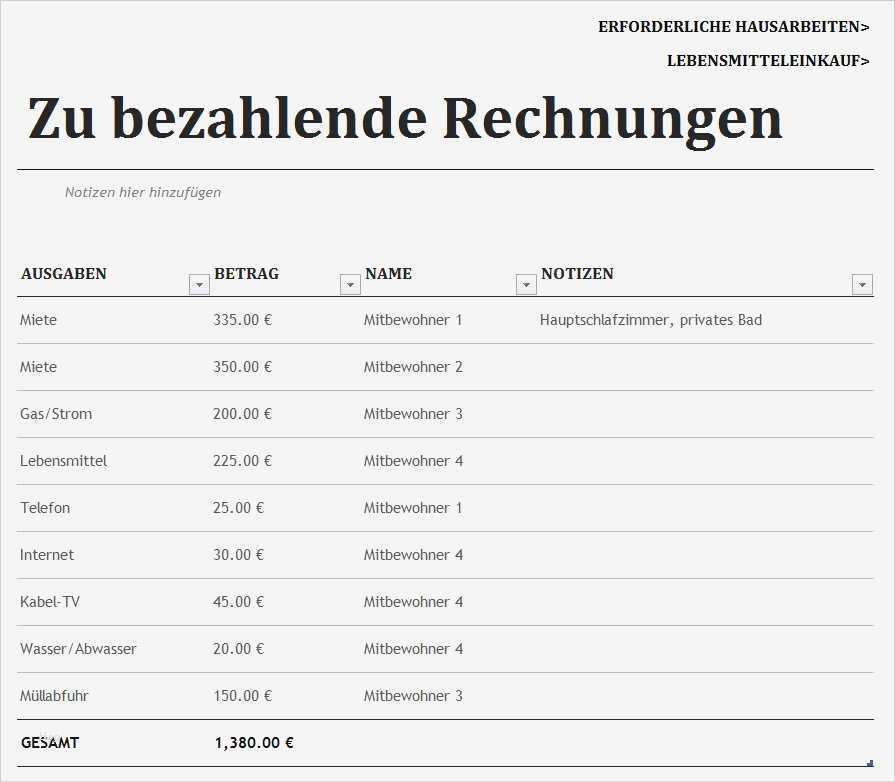Viewport: 895px width, 782px height.
Task: Click the 150.00 € amount cell
Action: [x=243, y=696]
